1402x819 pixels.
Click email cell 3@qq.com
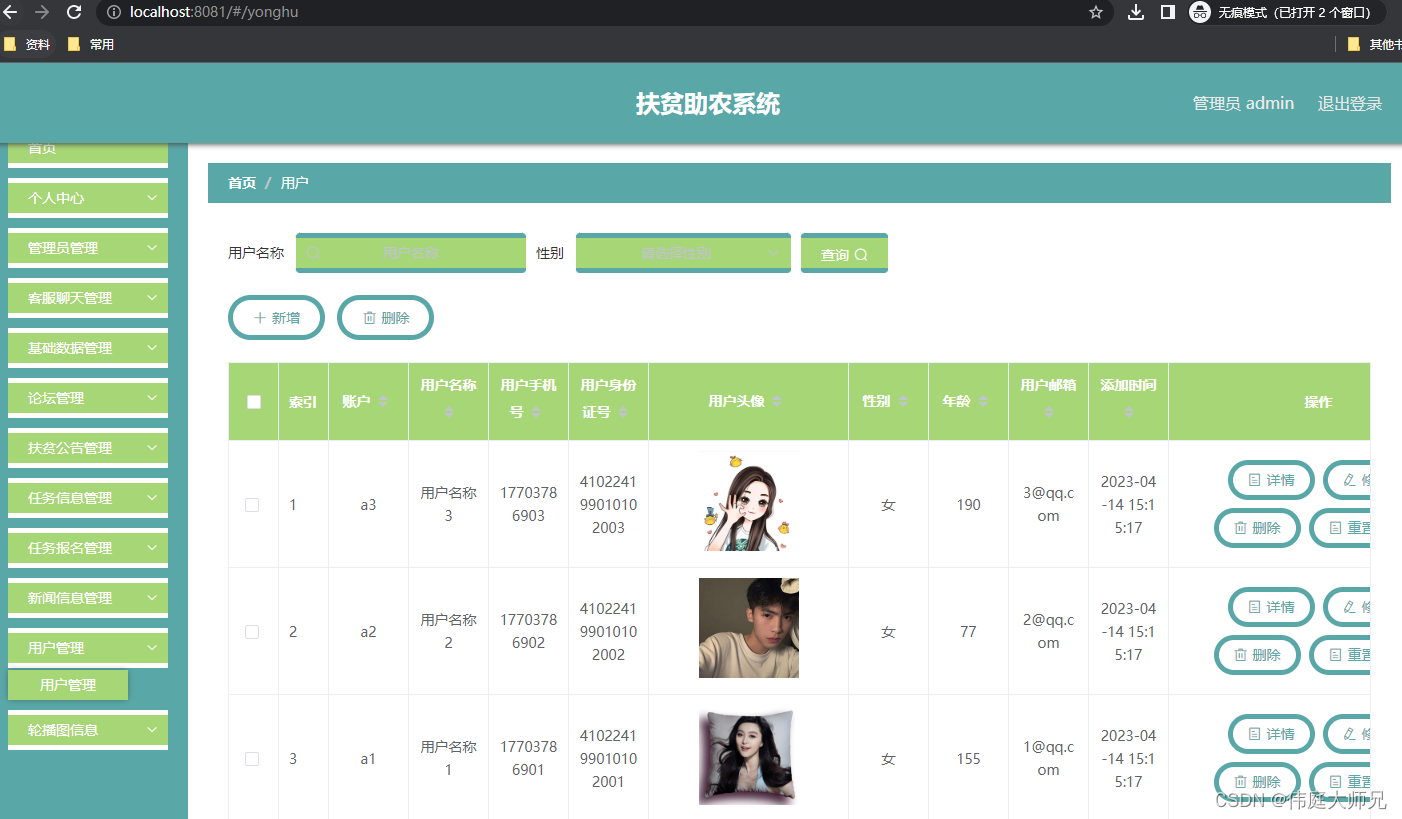point(1048,504)
